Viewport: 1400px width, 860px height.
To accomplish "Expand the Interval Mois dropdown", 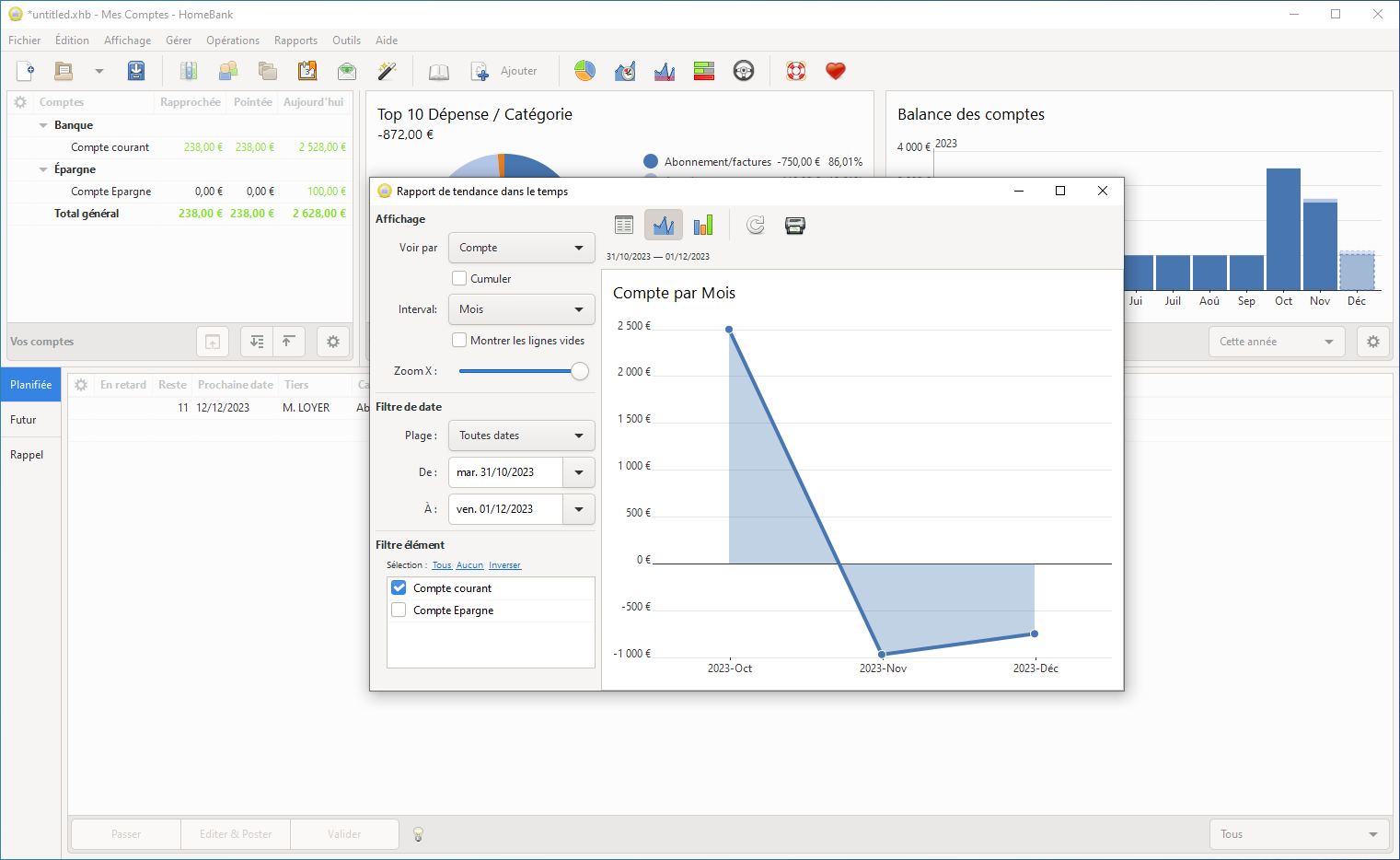I will point(521,309).
